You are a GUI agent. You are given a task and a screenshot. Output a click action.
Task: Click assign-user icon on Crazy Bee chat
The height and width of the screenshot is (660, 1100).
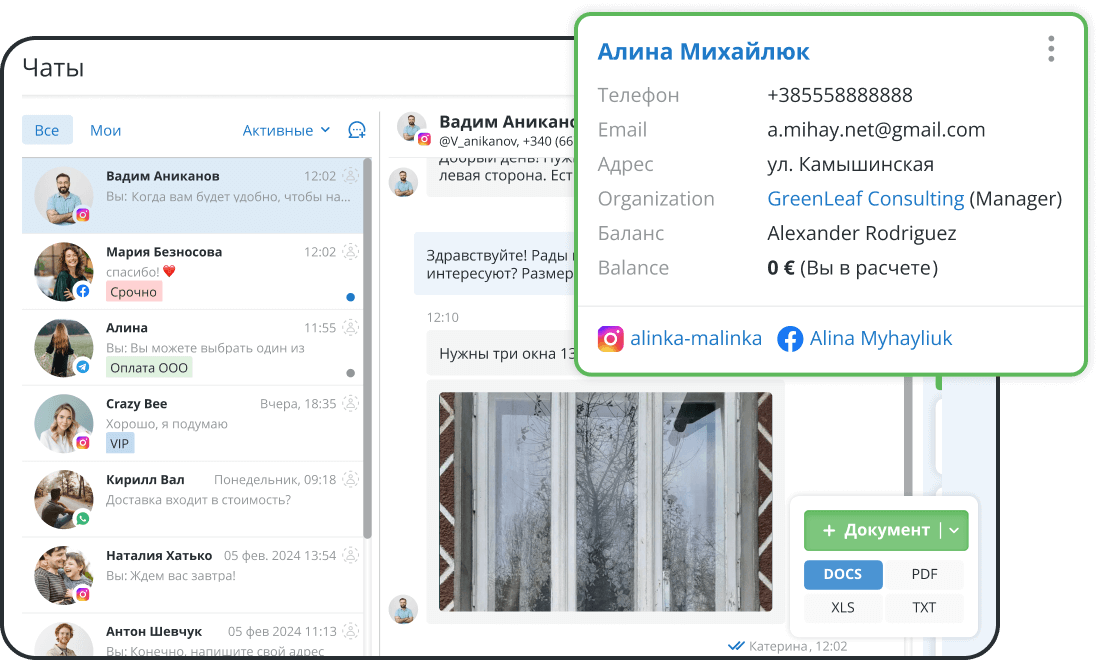(350, 404)
